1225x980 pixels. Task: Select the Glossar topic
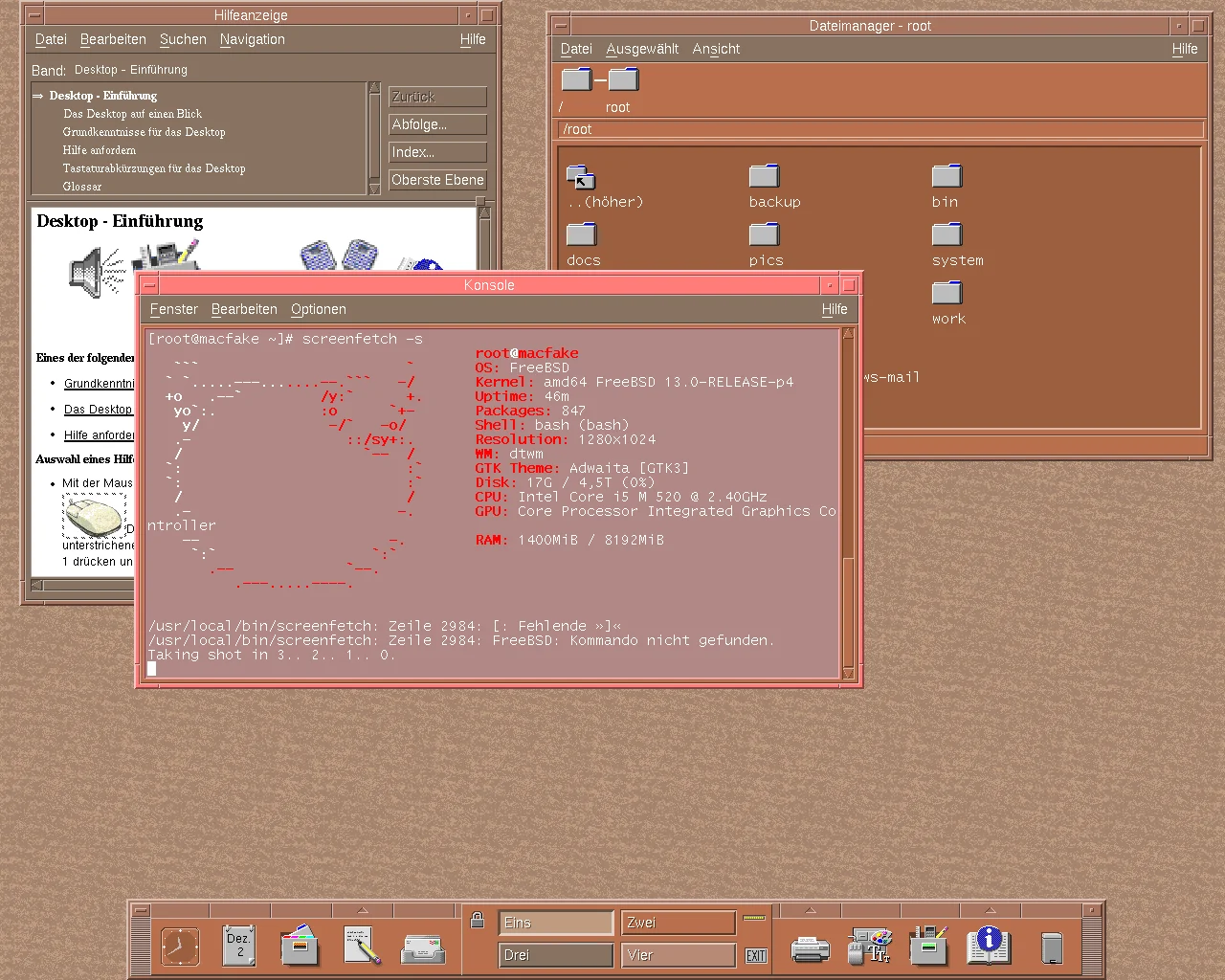click(82, 187)
